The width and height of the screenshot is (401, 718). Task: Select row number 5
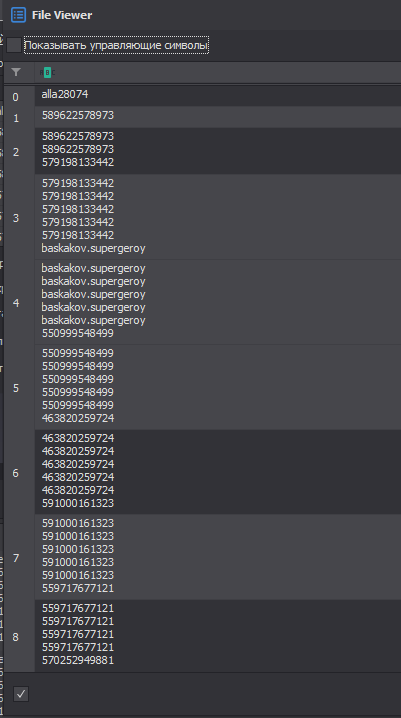pyautogui.click(x=16, y=388)
